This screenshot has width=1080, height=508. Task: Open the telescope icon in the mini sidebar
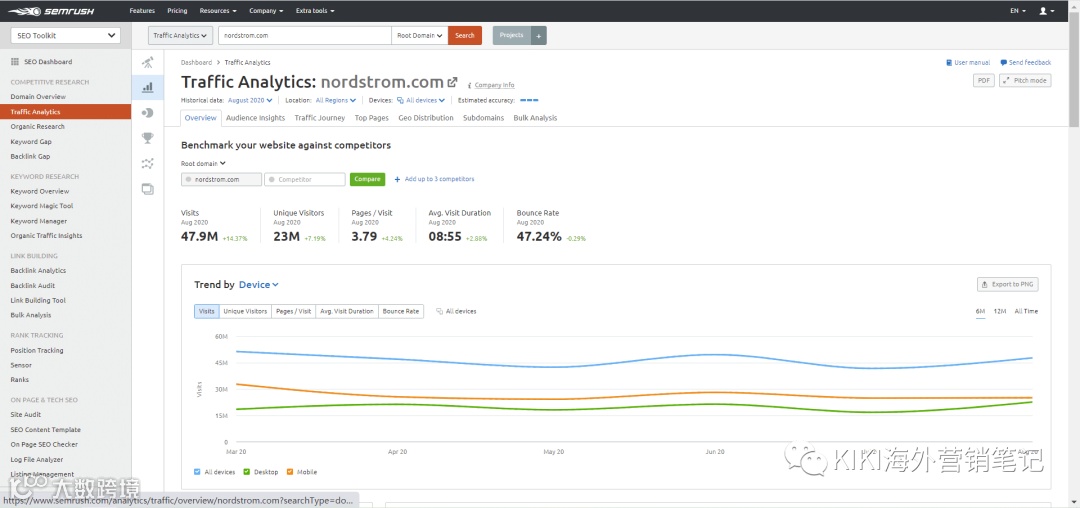(147, 63)
